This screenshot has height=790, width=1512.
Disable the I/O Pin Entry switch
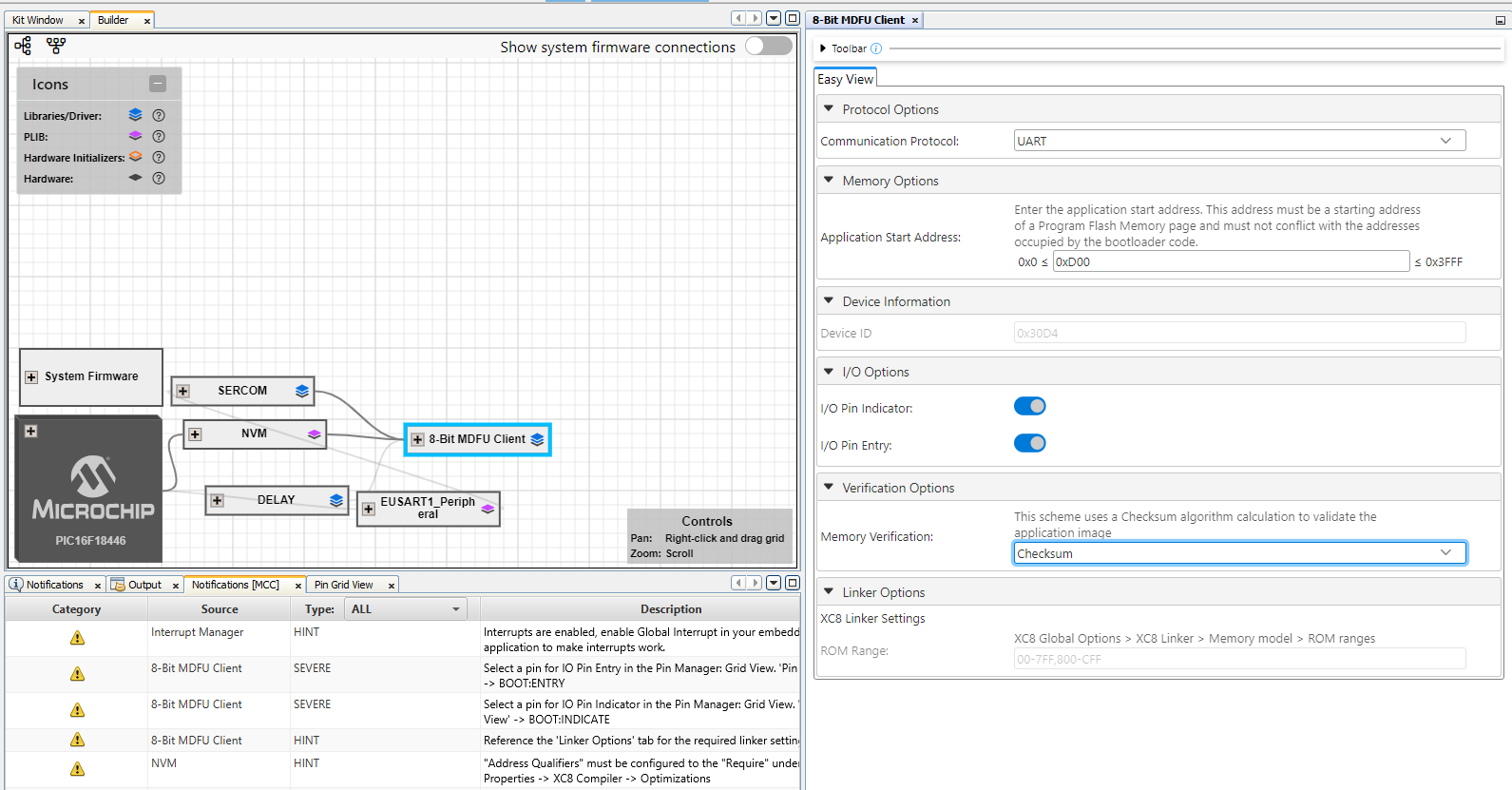[1029, 443]
